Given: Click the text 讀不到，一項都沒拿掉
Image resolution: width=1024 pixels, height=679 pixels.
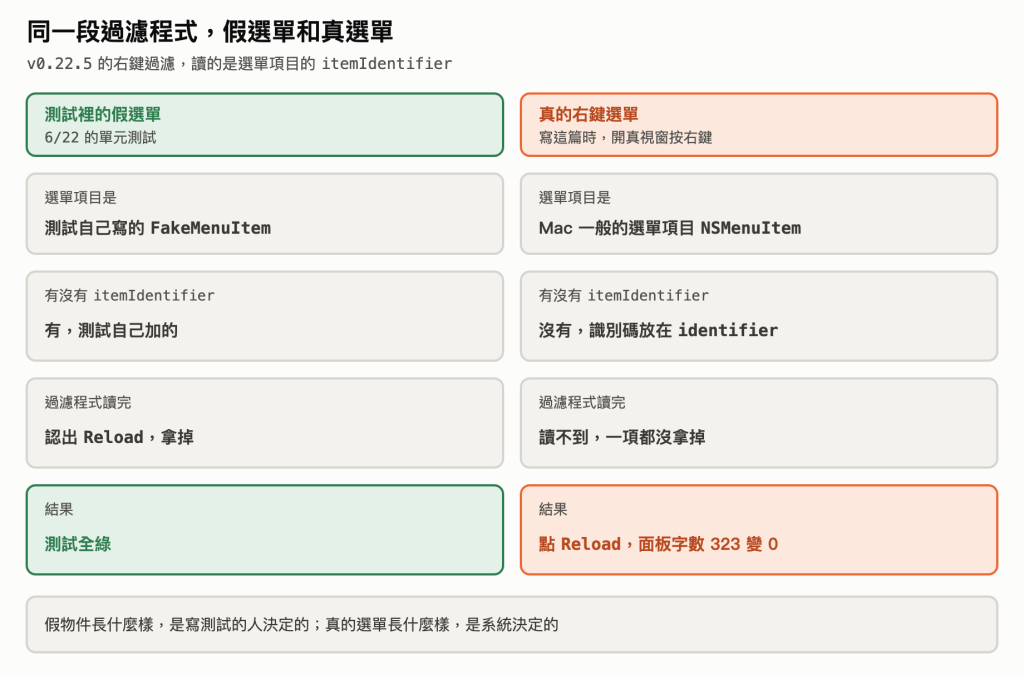Looking at the screenshot, I should [x=622, y=437].
